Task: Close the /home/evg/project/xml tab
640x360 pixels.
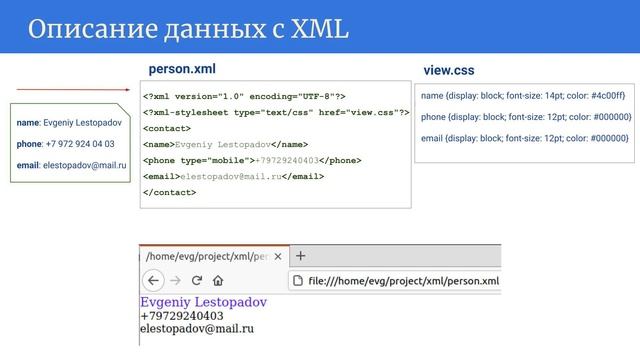Action: pyautogui.click(x=278, y=256)
